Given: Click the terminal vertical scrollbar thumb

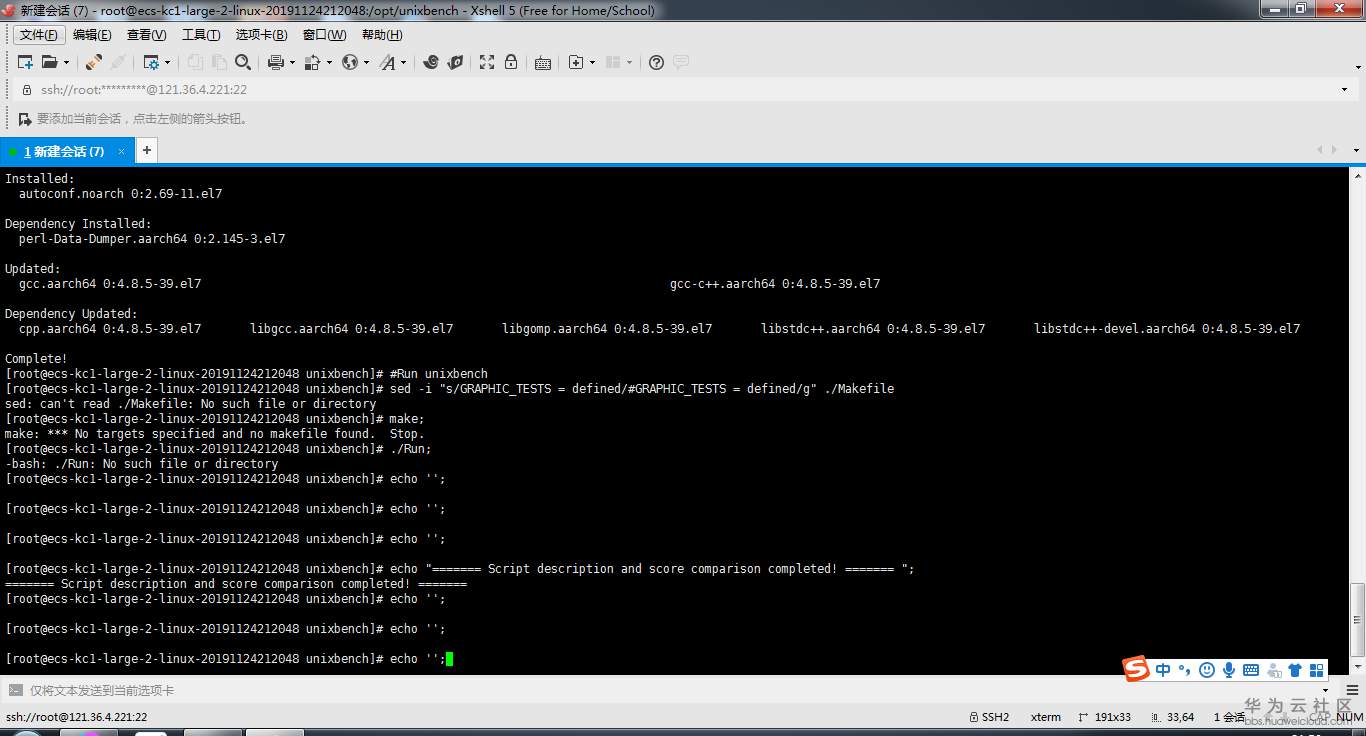Looking at the screenshot, I should [x=1357, y=619].
